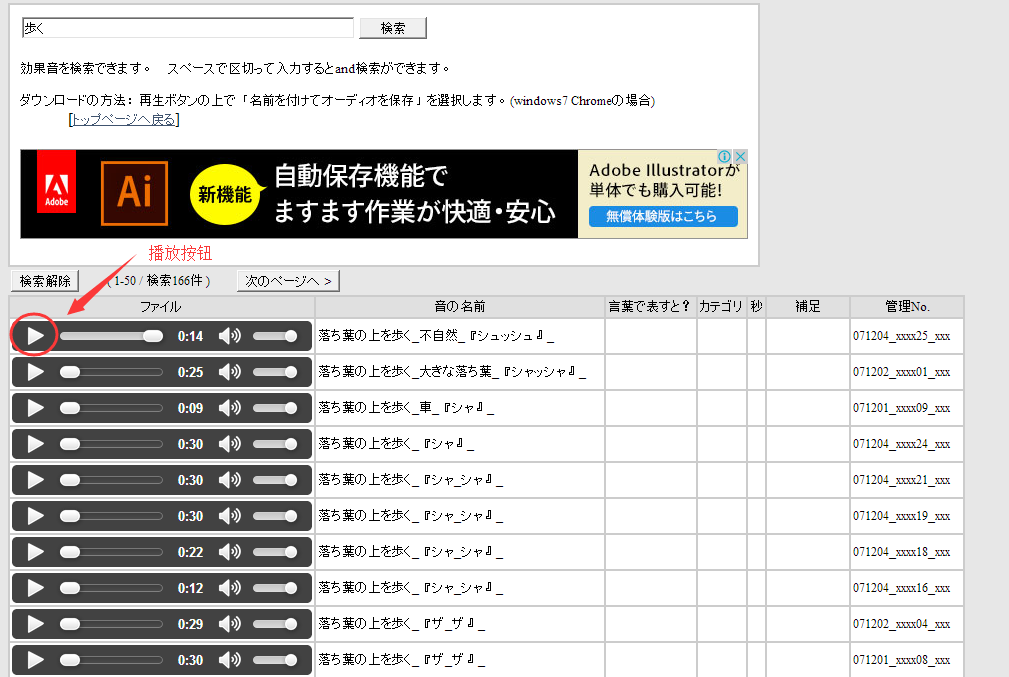
Task: Click management number 071201_xxxx08_xxx
Action: [x=902, y=660]
